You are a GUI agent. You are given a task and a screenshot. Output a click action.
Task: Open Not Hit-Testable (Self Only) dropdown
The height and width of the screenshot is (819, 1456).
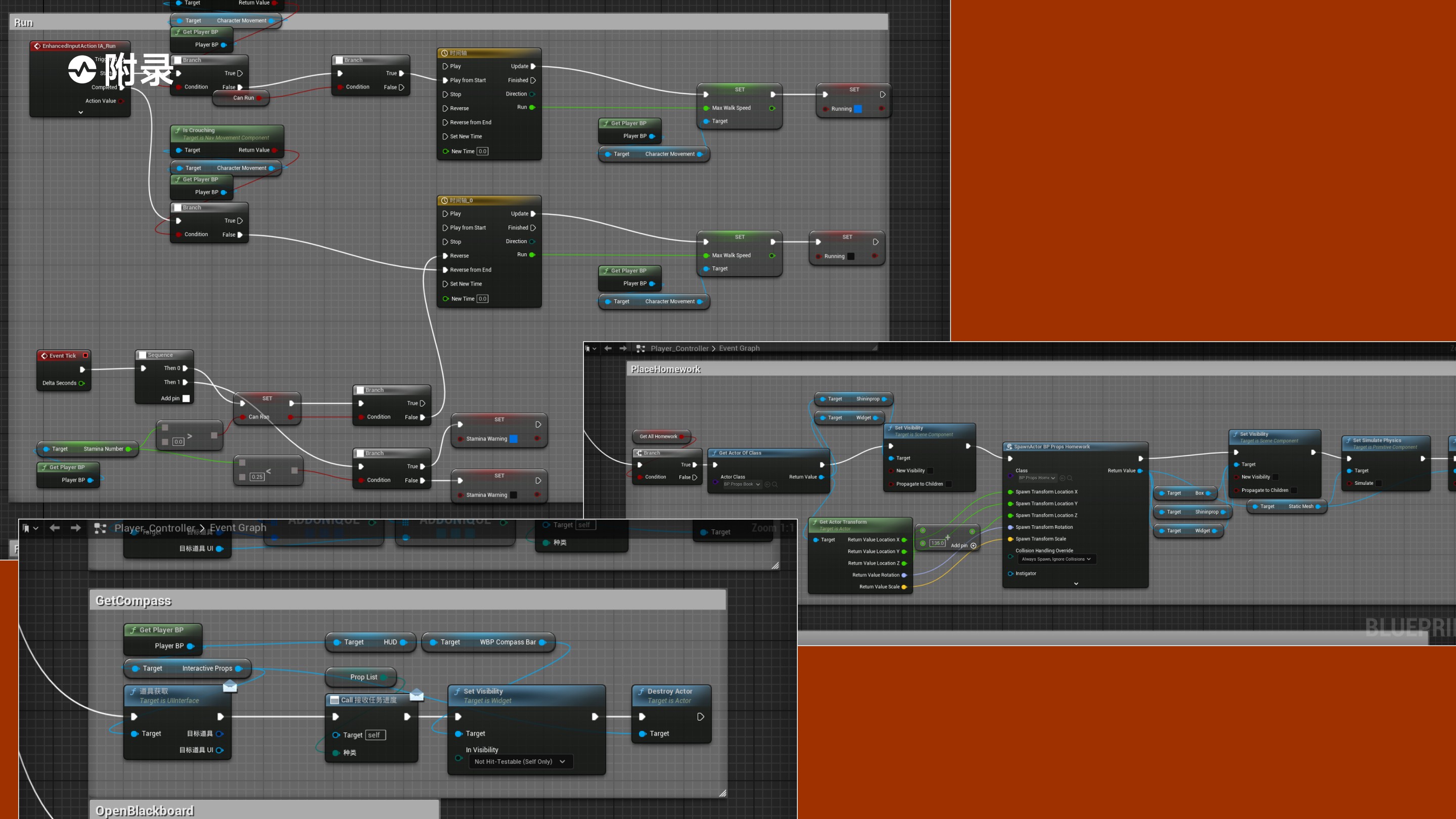click(x=521, y=761)
